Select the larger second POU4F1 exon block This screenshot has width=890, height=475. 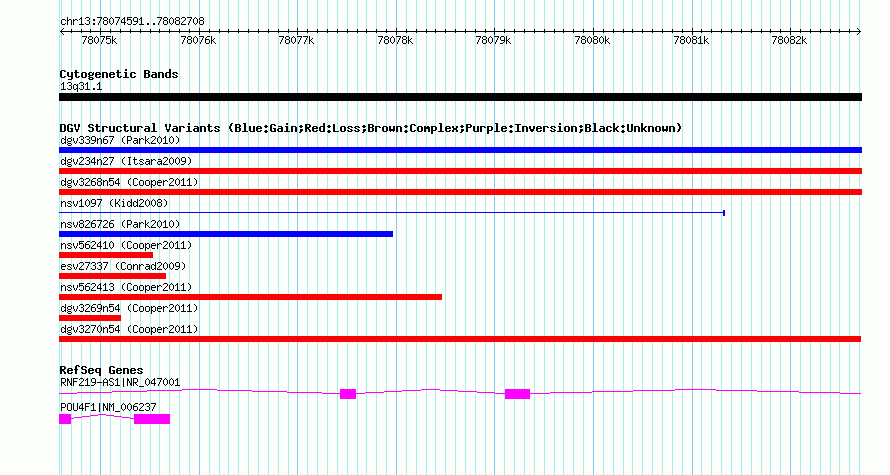[152, 419]
